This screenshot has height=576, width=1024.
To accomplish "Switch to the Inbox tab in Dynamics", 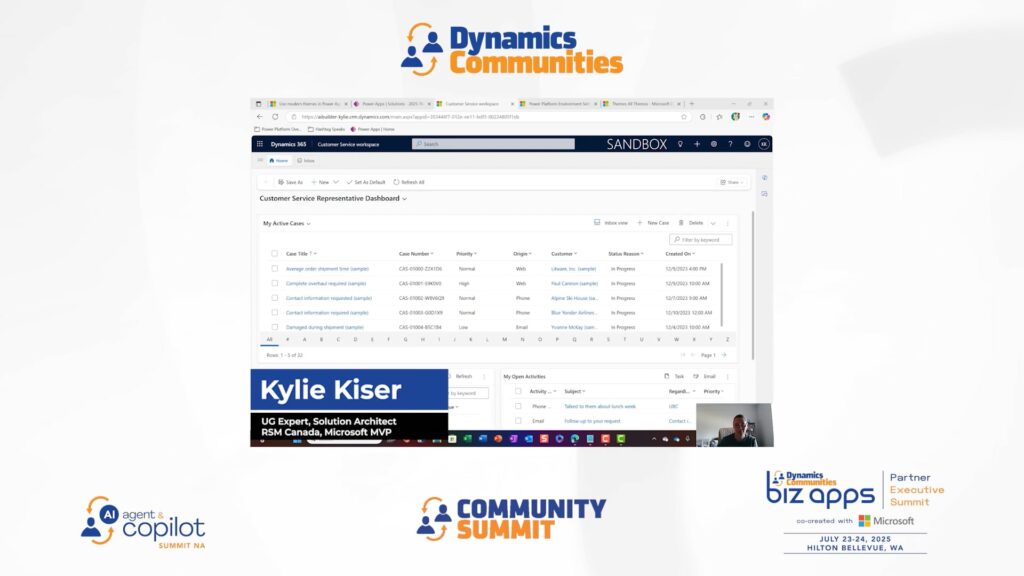I will (306, 161).
